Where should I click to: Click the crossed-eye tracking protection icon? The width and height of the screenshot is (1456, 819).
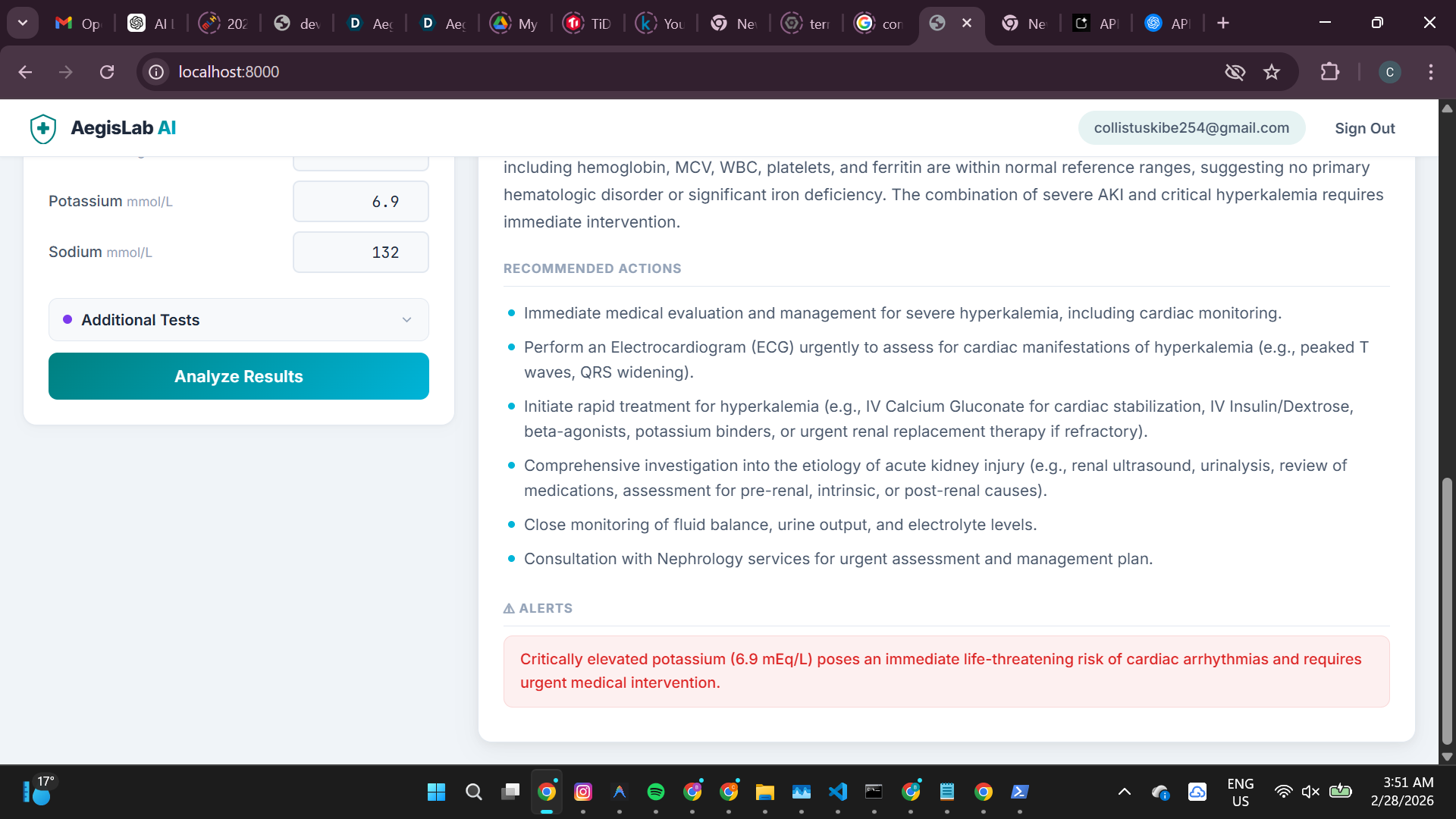coord(1235,72)
